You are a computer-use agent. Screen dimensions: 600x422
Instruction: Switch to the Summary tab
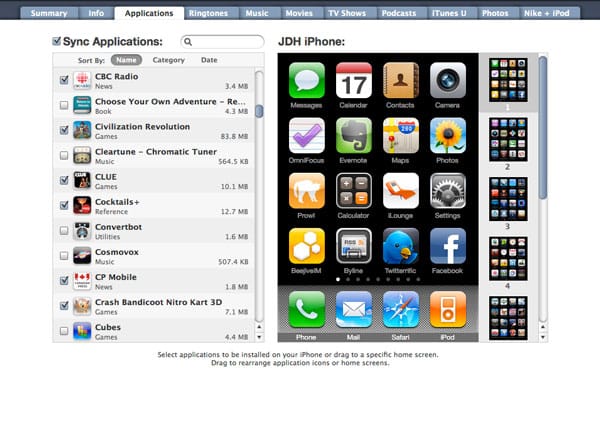pyautogui.click(x=49, y=13)
